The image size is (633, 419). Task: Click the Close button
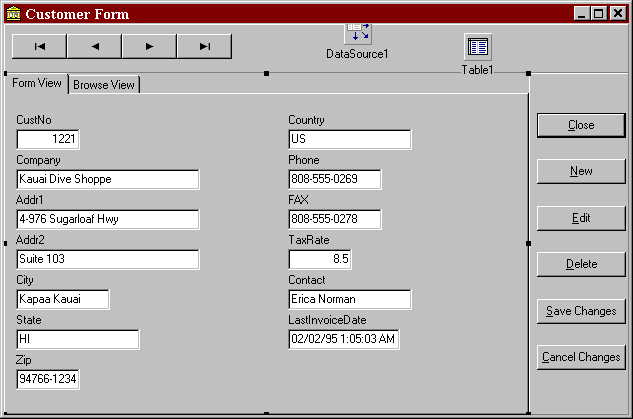tap(581, 125)
